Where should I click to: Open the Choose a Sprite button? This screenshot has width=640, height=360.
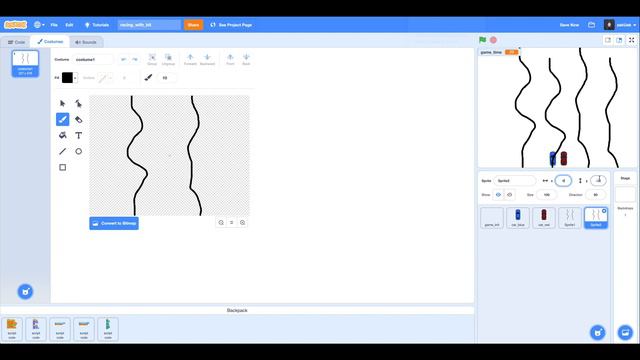pos(598,332)
